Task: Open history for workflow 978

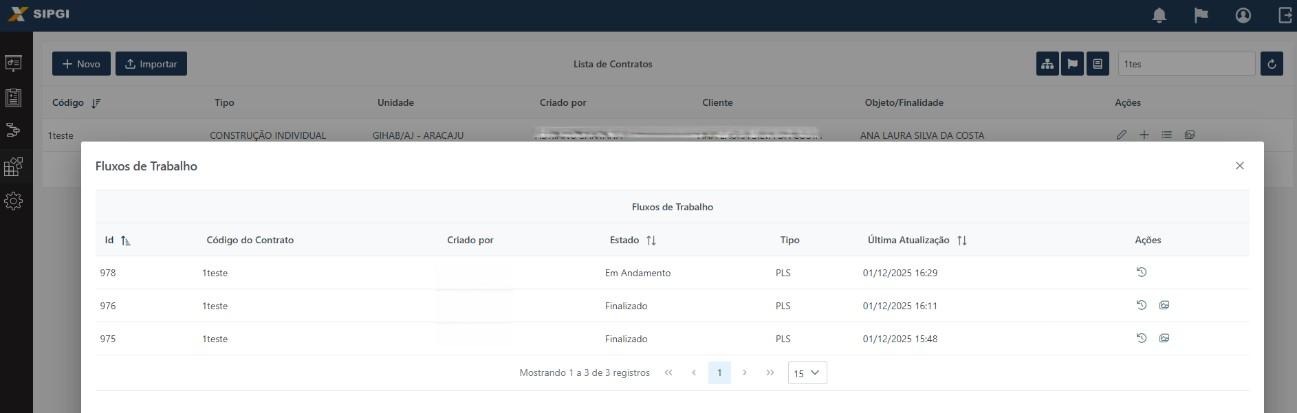Action: (x=1141, y=272)
